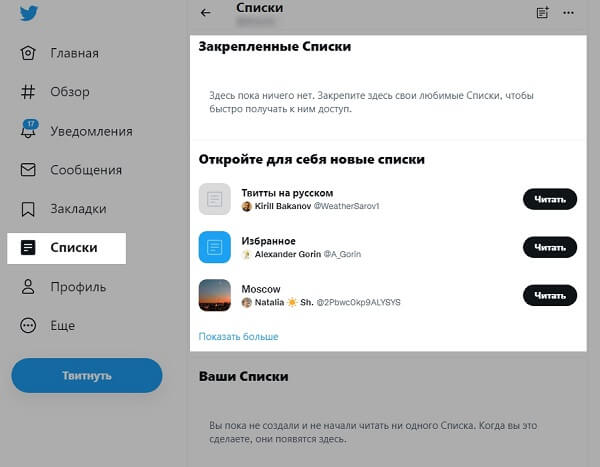Select the Списки menu item

pos(67,248)
